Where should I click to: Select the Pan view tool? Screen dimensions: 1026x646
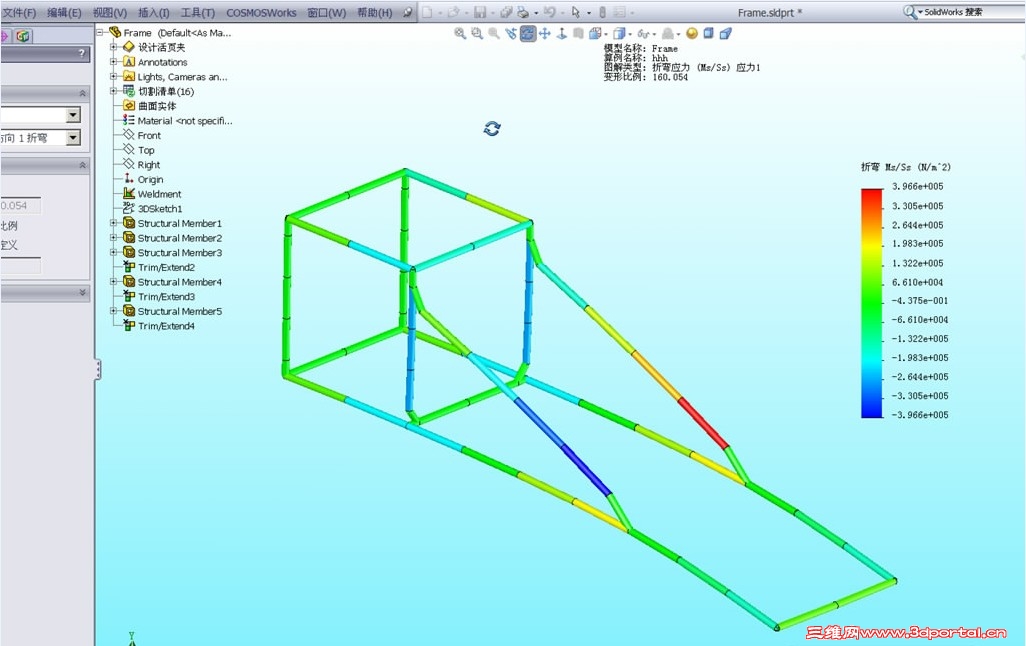(544, 33)
